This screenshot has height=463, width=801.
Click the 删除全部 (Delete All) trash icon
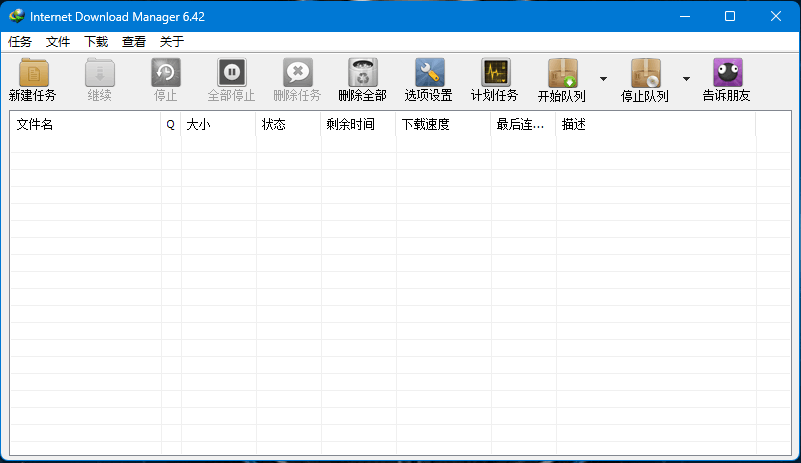(362, 73)
